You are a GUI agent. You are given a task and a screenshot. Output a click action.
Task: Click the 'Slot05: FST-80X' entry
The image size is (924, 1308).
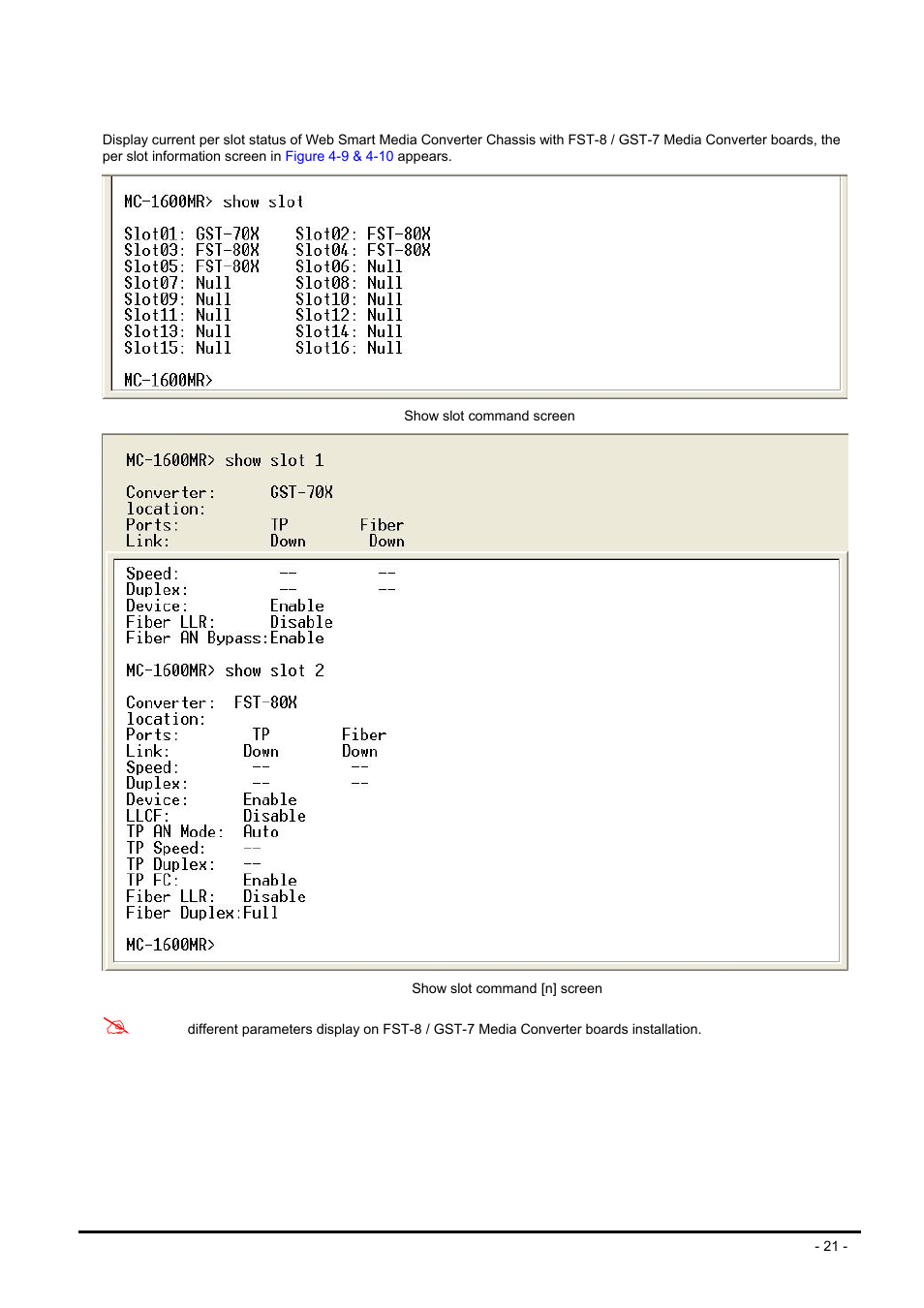coord(192,266)
